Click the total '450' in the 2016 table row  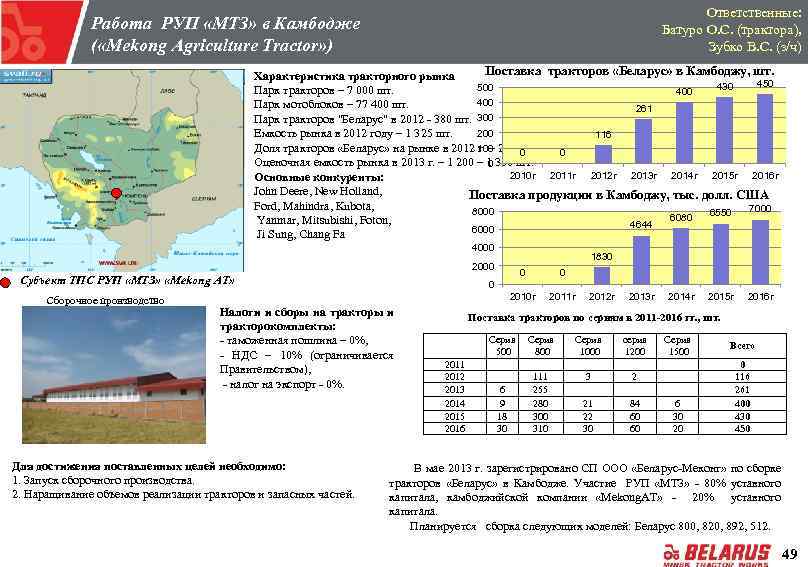tap(742, 429)
